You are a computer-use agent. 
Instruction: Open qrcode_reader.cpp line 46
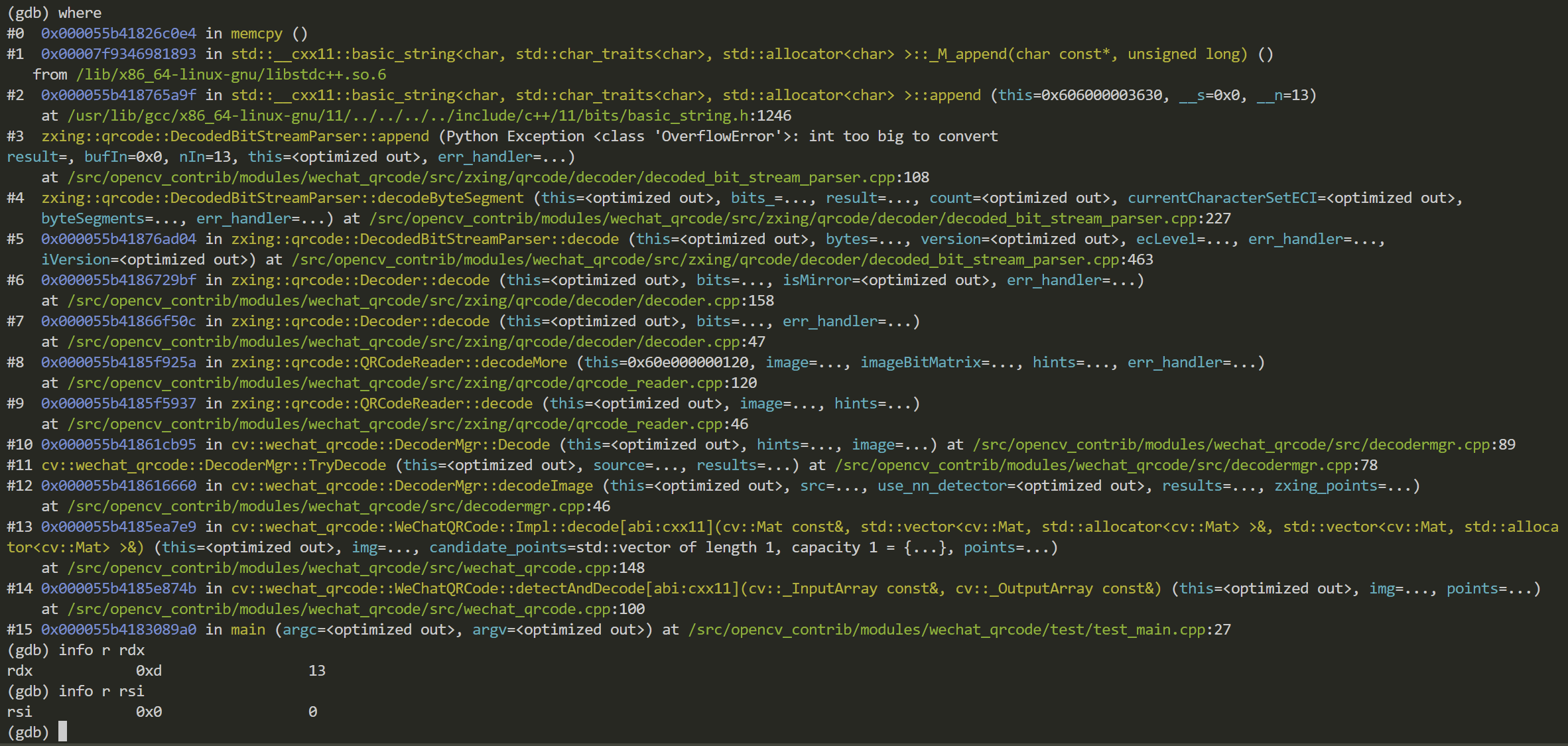tap(398, 424)
